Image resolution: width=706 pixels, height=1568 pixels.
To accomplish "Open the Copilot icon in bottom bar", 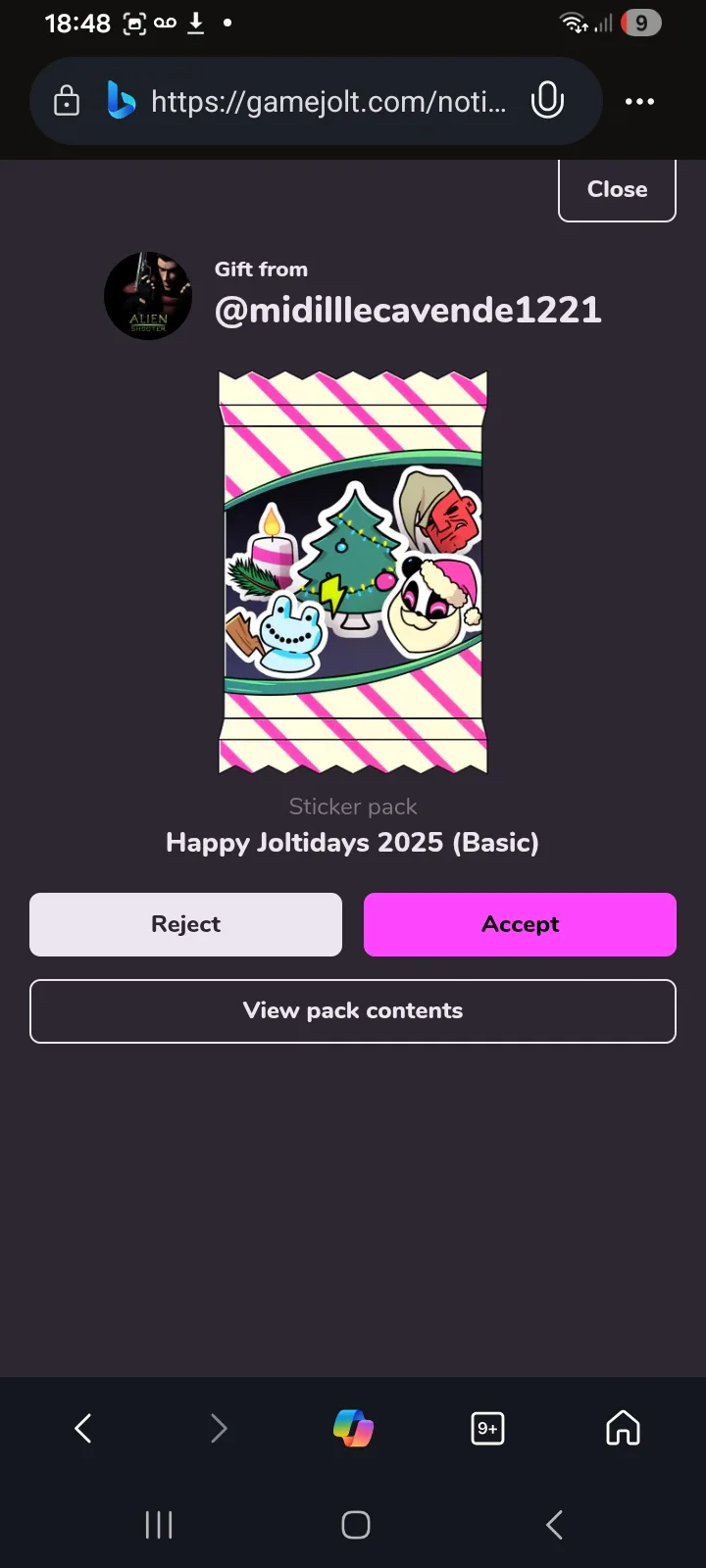I will [353, 1428].
